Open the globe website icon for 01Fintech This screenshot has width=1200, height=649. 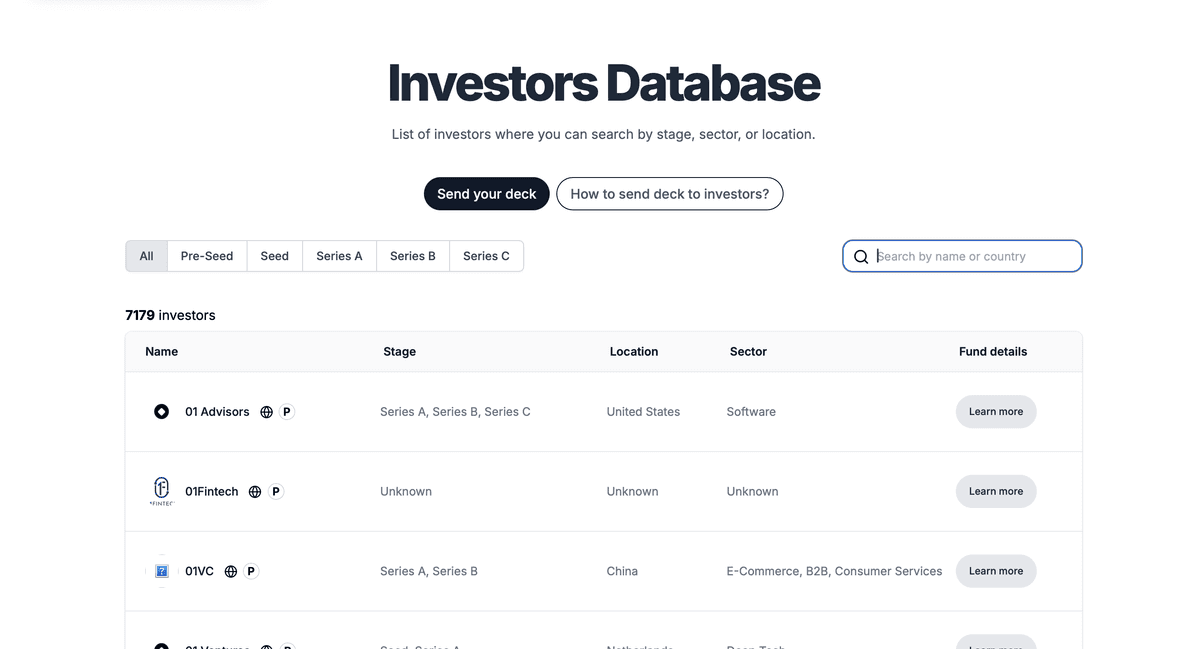[255, 492]
